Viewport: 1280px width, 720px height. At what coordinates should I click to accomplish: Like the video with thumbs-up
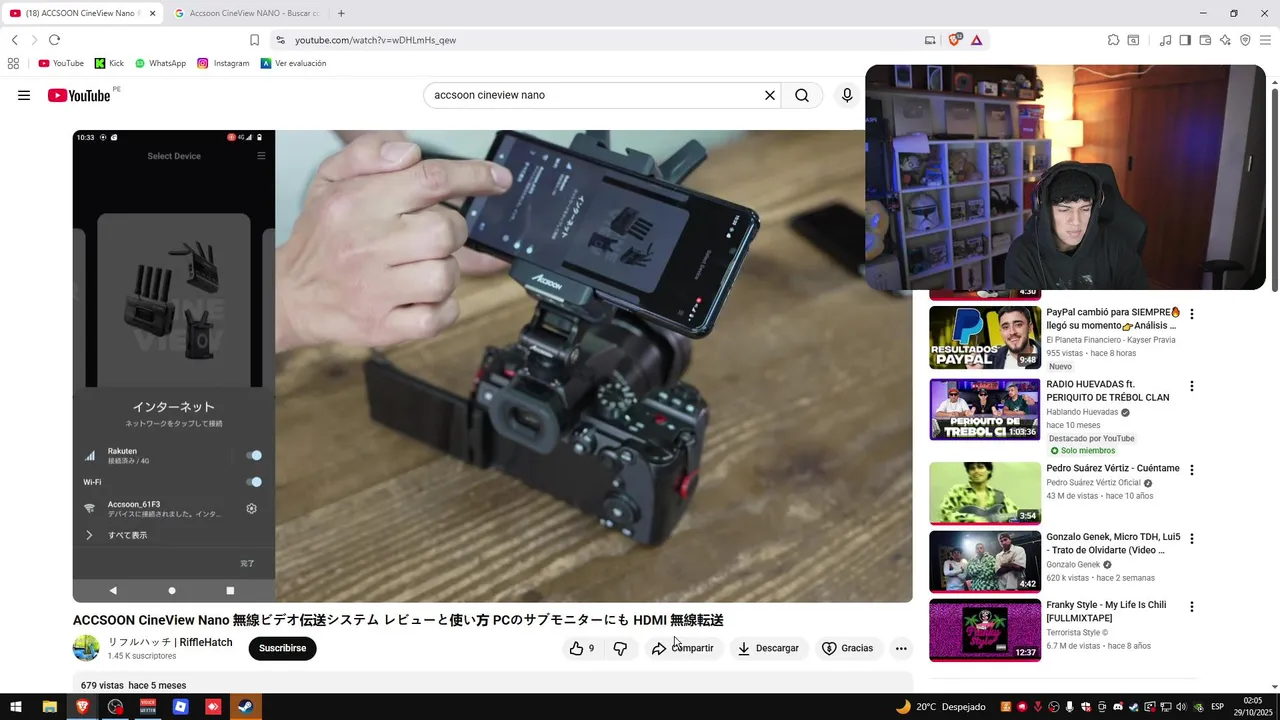(x=582, y=648)
